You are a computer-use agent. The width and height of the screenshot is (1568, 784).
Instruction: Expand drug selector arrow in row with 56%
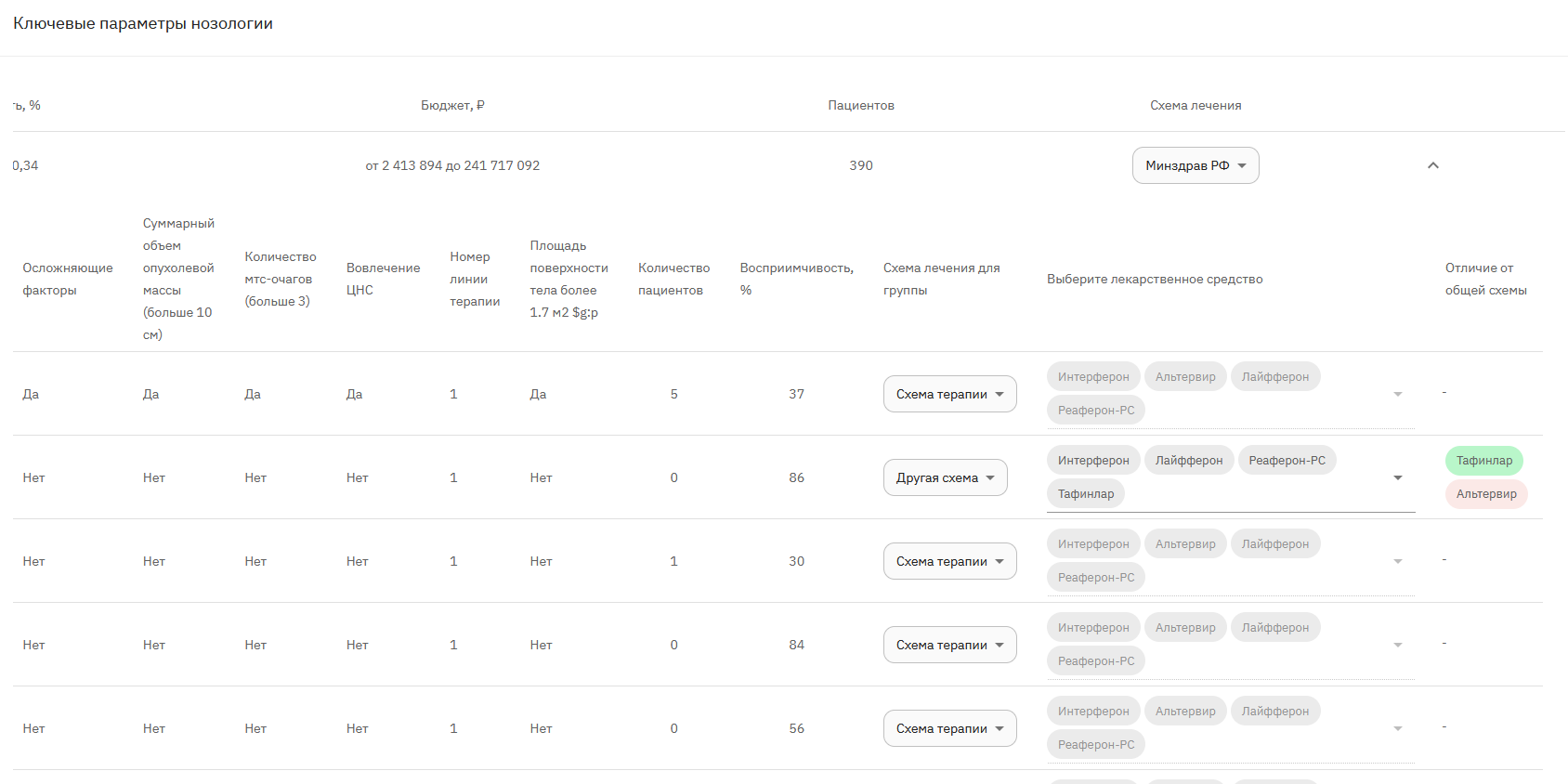pyautogui.click(x=1398, y=728)
